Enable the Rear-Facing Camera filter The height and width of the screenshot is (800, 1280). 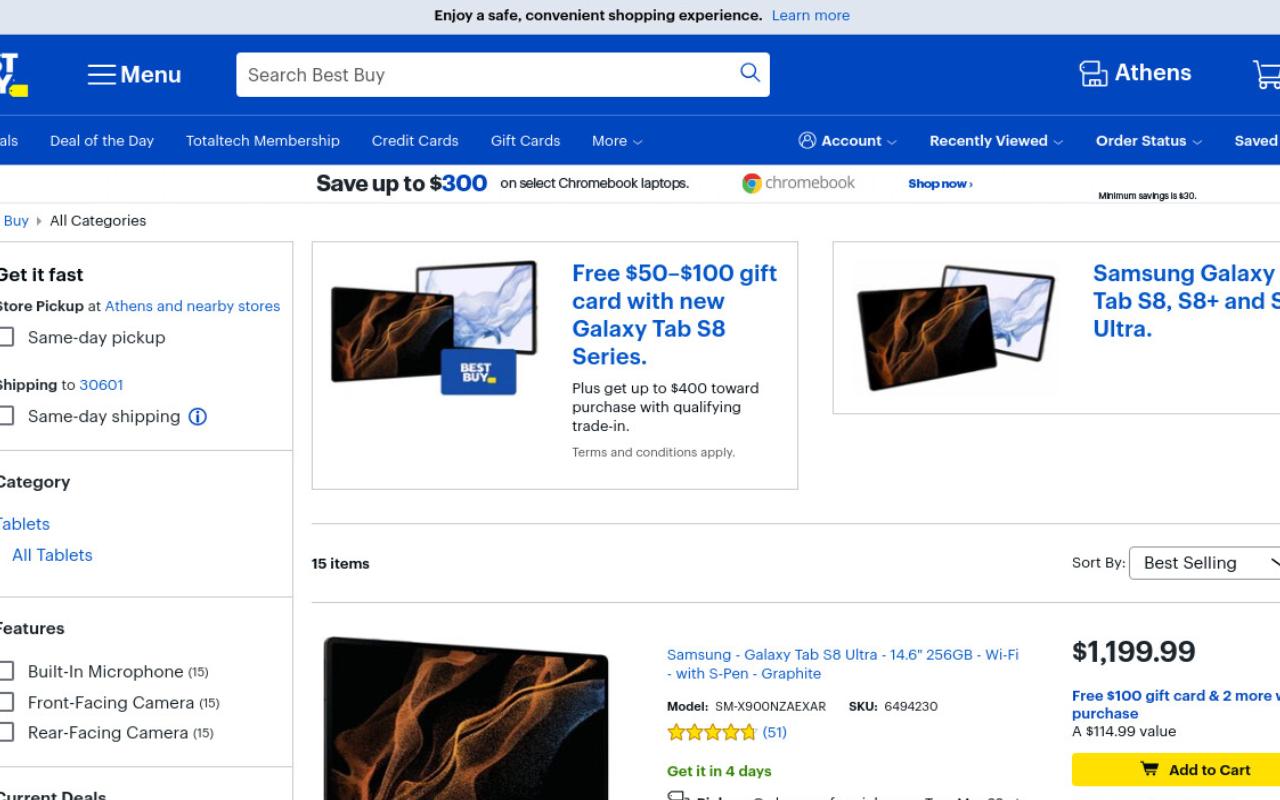[x=6, y=733]
